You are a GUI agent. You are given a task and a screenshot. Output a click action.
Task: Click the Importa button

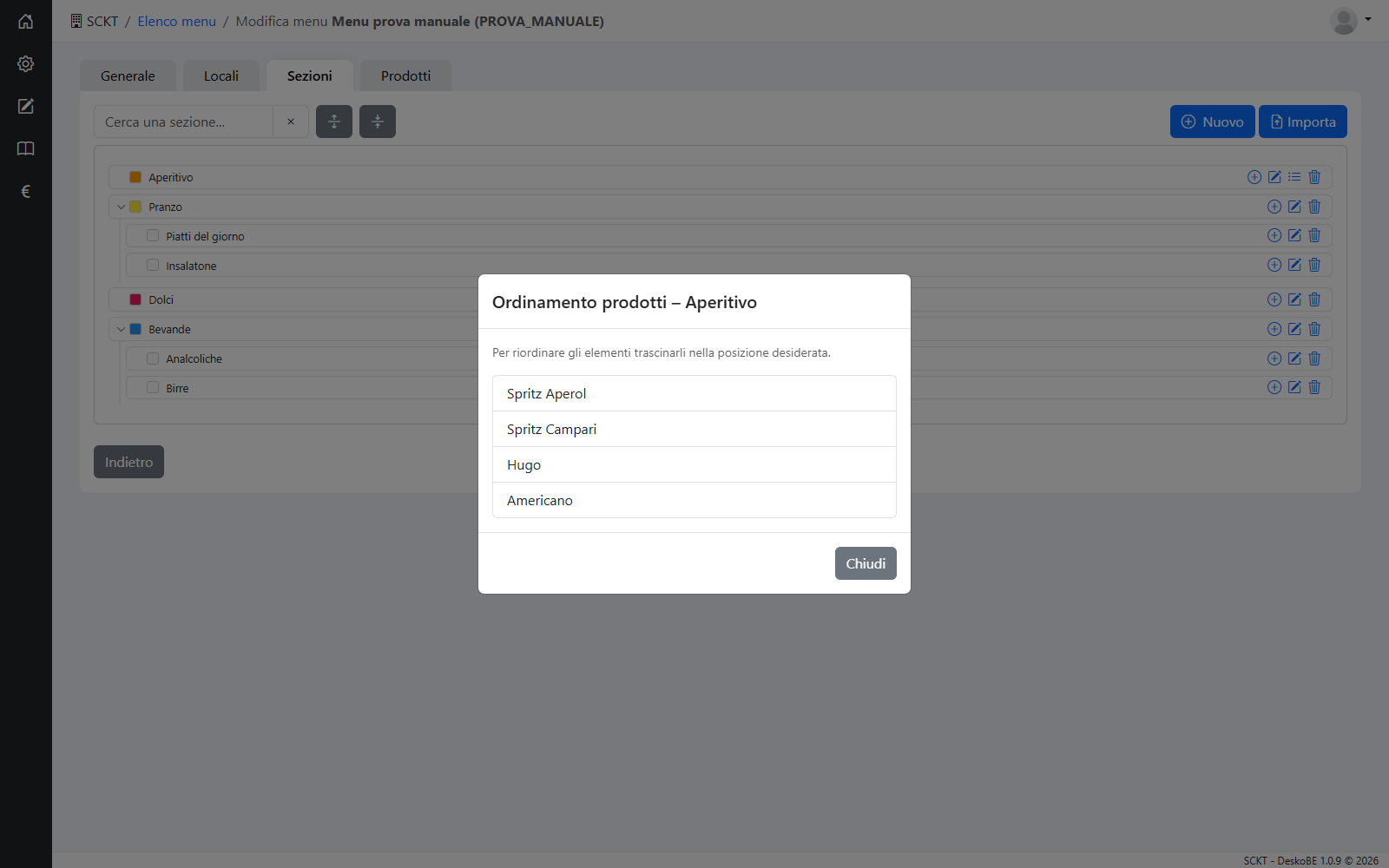1303,122
